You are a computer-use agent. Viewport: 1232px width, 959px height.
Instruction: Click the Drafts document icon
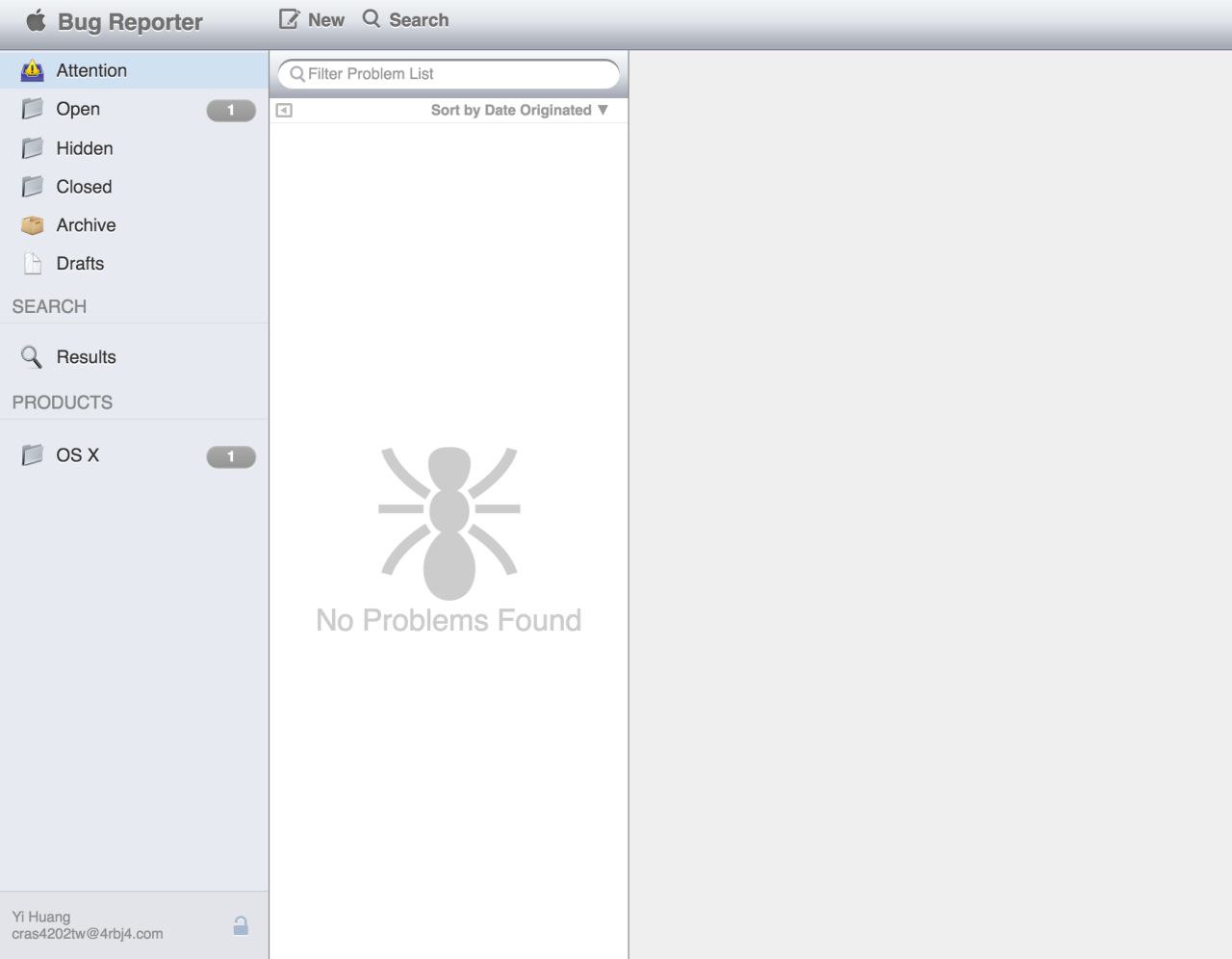pyautogui.click(x=33, y=264)
